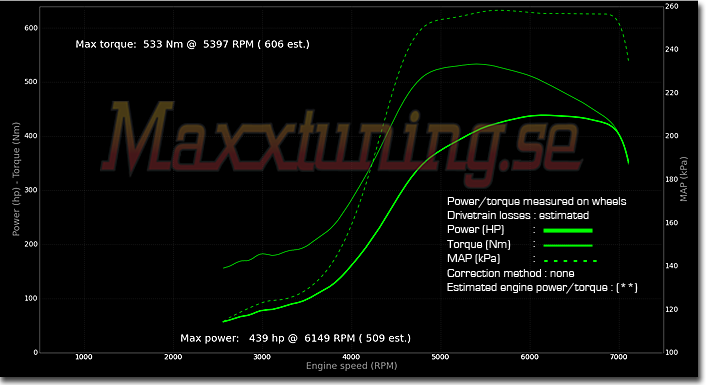Image resolution: width=708 pixels, height=385 pixels.
Task: Click the 140 tick on the MAP axis
Action: [x=671, y=266]
